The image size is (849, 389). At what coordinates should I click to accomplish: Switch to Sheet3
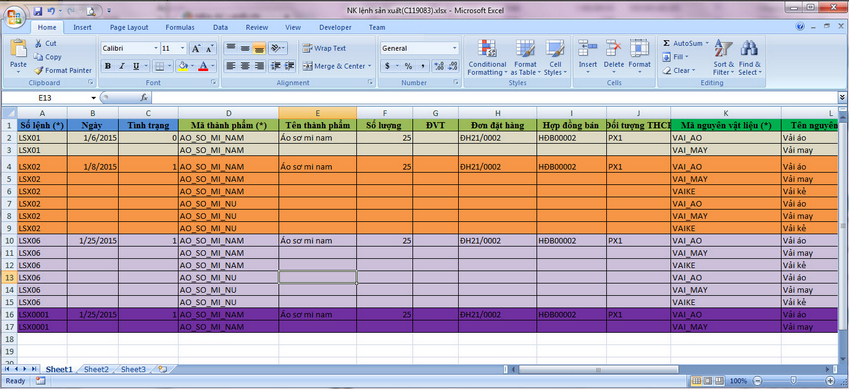click(x=133, y=369)
